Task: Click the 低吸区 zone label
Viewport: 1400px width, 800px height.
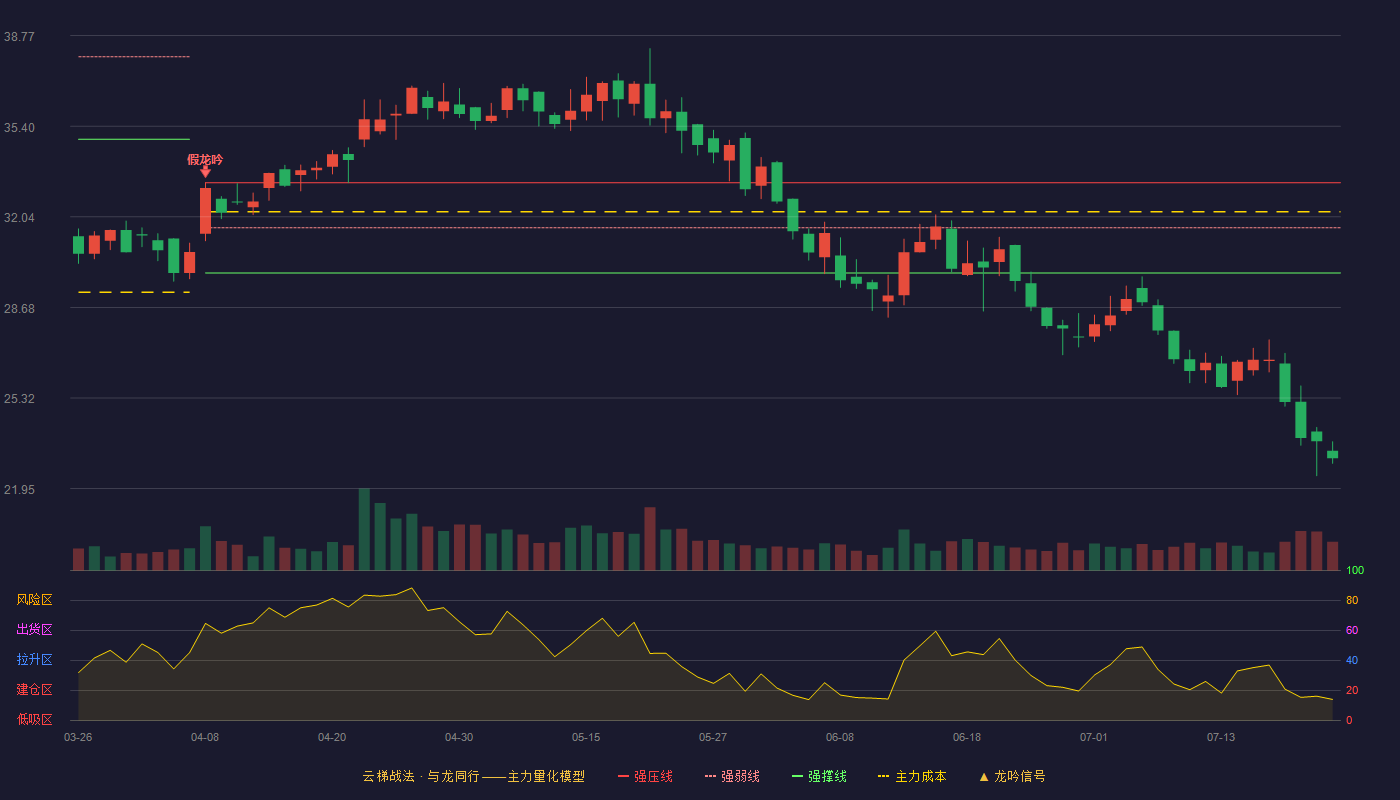Action: 34,719
